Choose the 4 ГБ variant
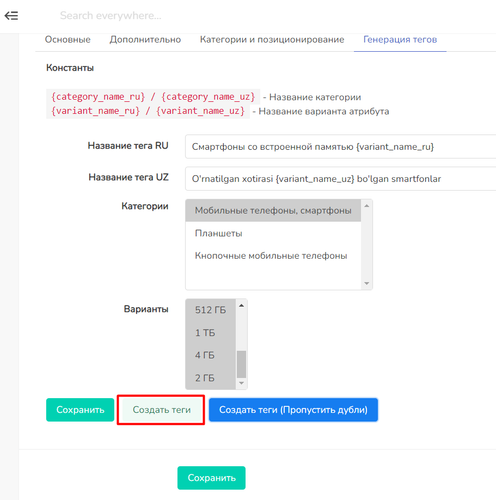496x500 pixels. [x=210, y=355]
